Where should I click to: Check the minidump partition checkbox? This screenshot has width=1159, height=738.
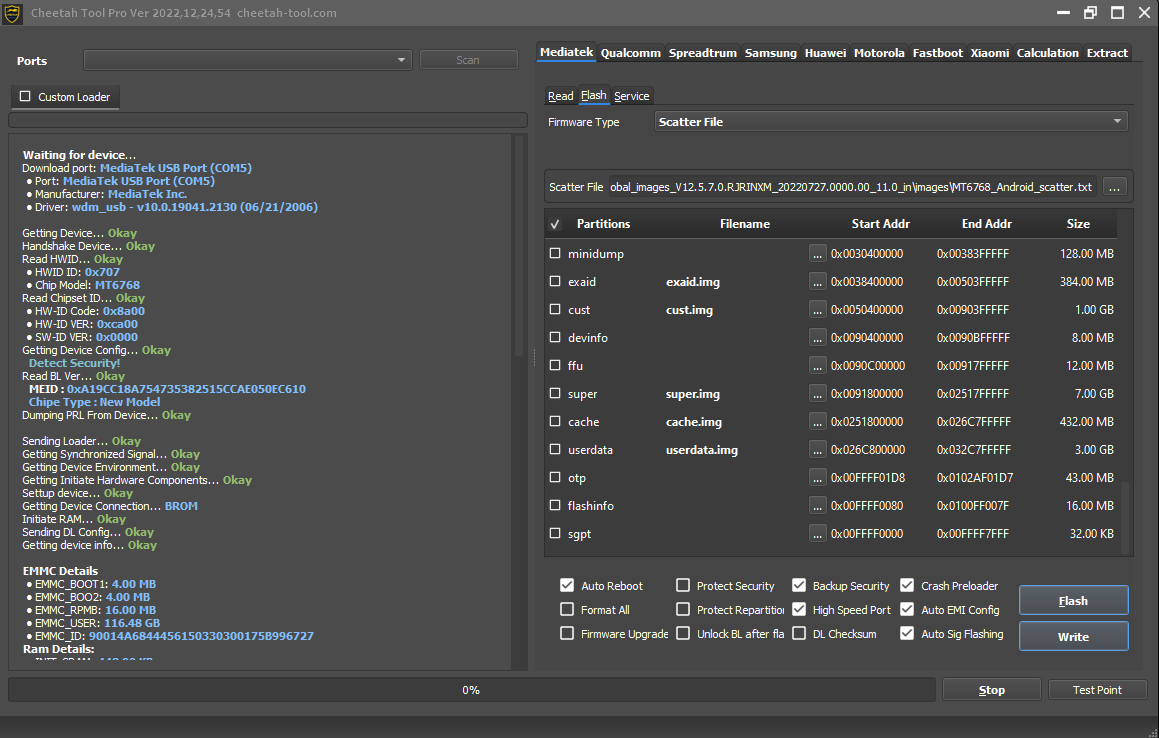555,253
